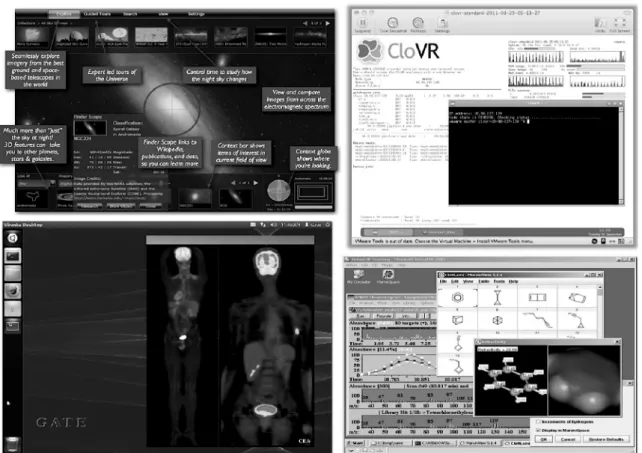642x453 pixels.
Task: Click the Restore Defaults button
Action: coord(606,439)
